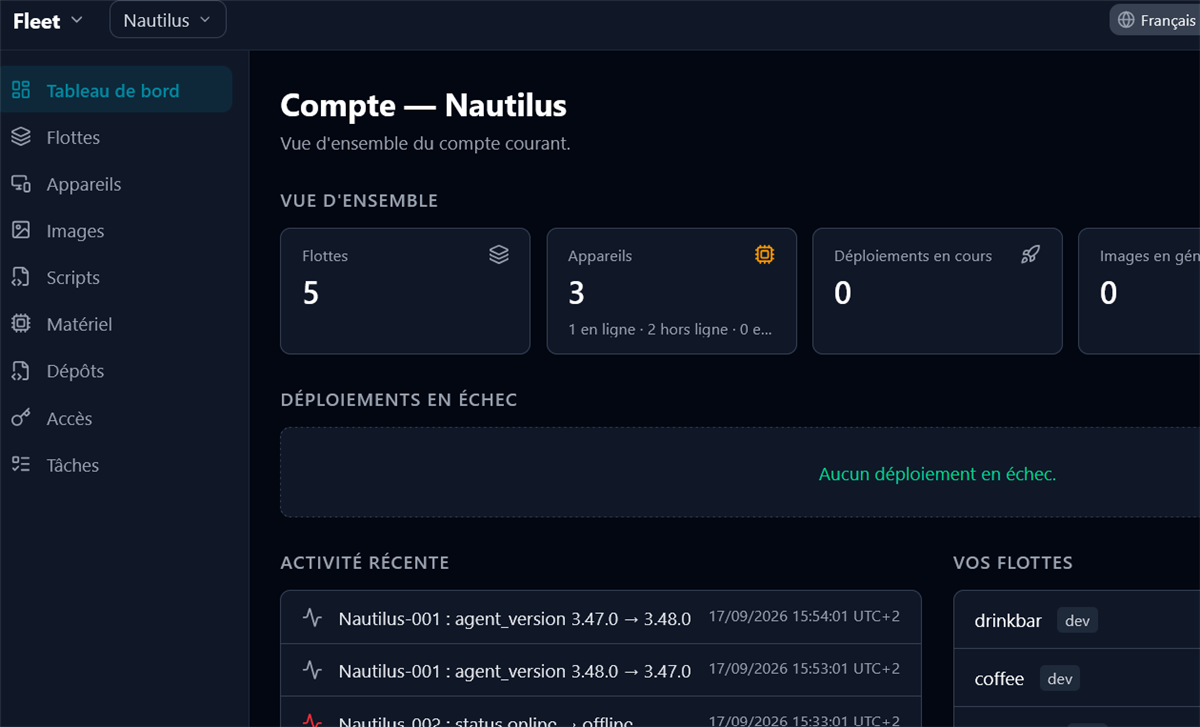Image resolution: width=1200 pixels, height=727 pixels.
Task: Open Nautilus-002 status activity row
Action: click(x=601, y=714)
